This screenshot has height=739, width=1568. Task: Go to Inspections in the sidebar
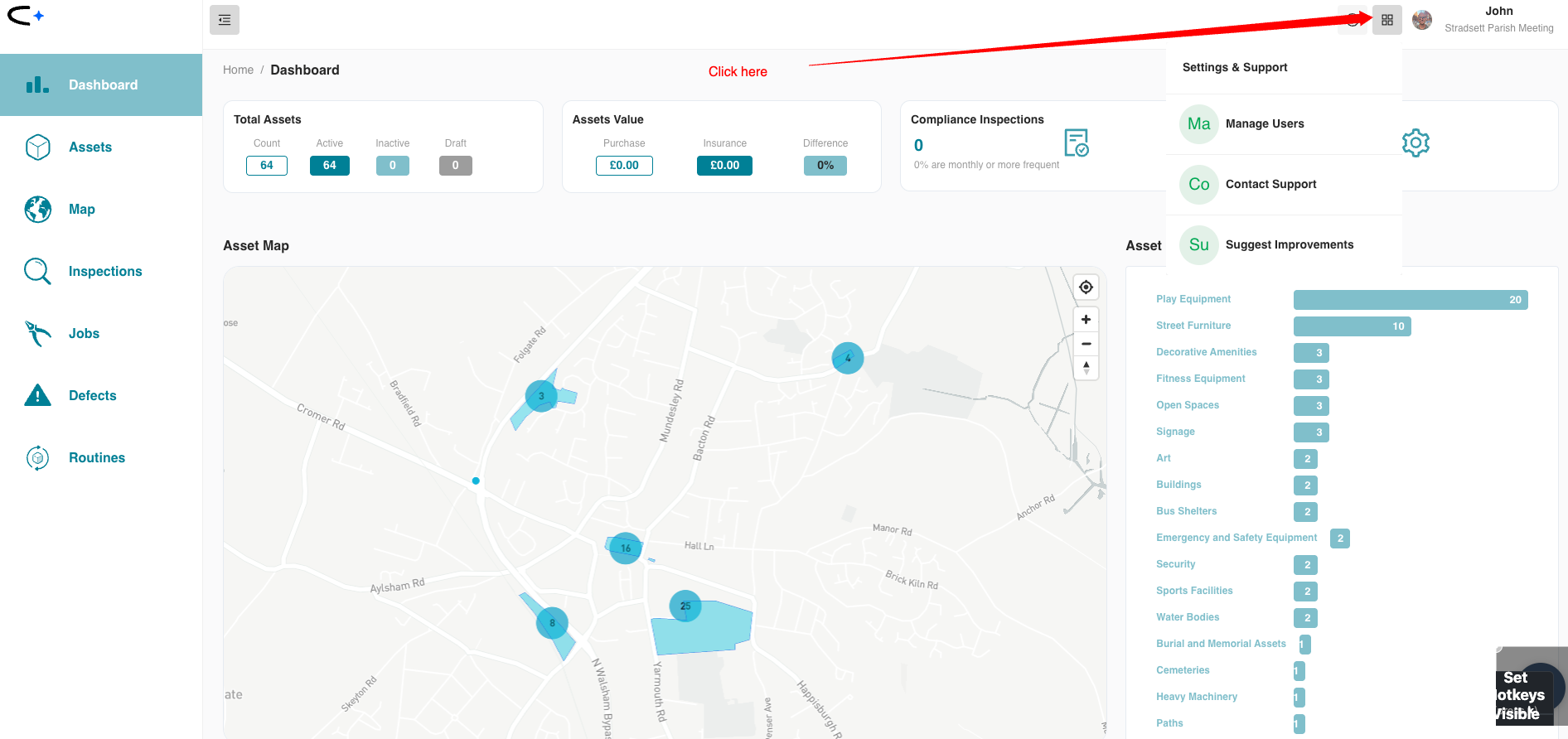click(x=105, y=272)
